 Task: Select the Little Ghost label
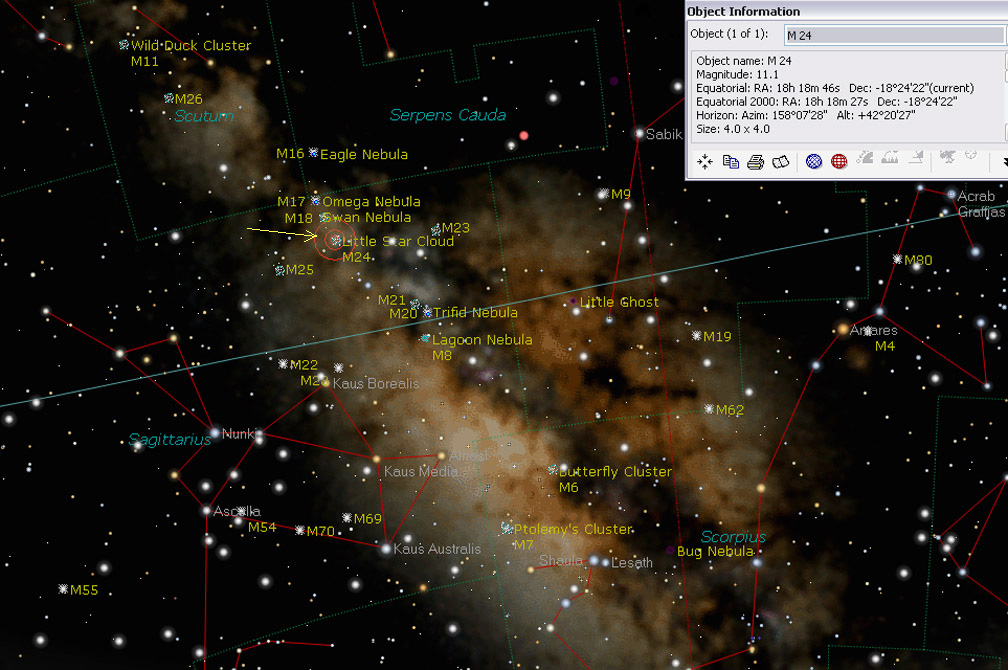point(615,302)
